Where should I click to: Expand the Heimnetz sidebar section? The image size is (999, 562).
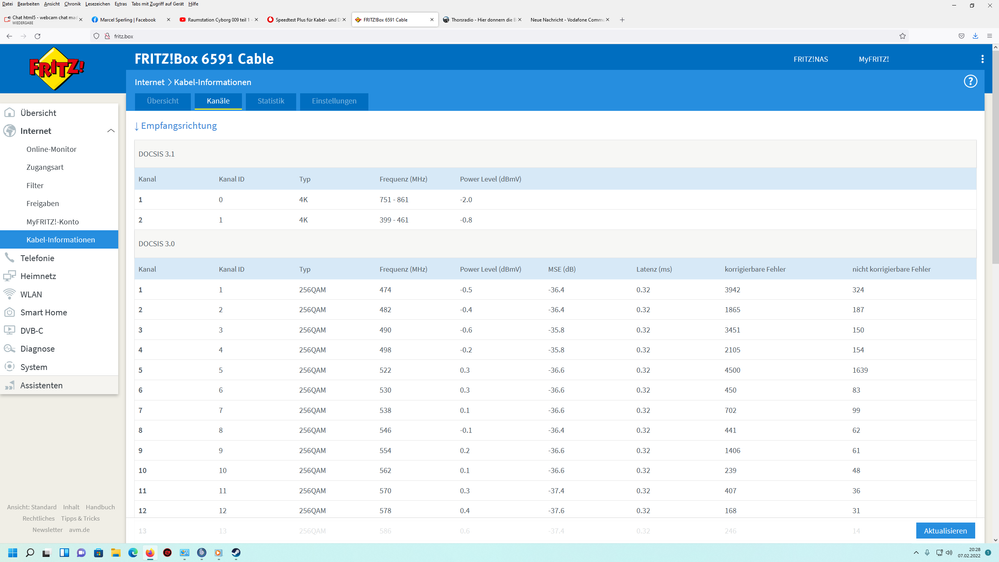[x=38, y=276]
